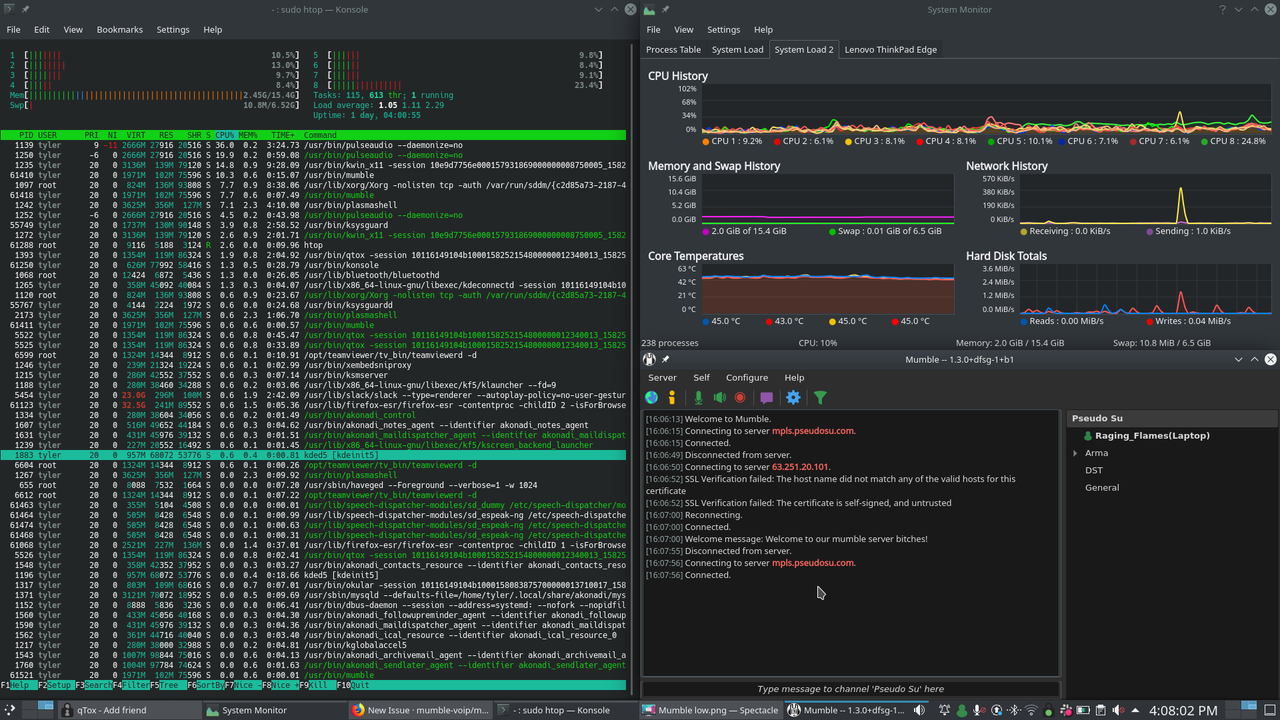1280x720 pixels.
Task: Open Konsole's Edit menu
Action: [x=42, y=30]
